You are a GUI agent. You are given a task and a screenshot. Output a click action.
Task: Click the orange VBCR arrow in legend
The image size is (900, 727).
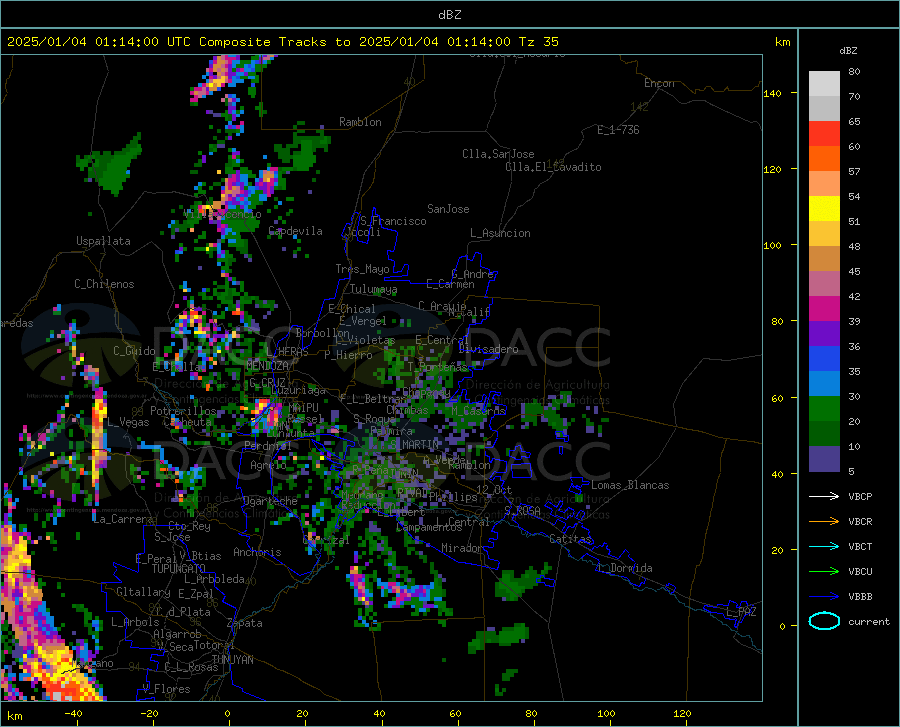click(x=824, y=522)
